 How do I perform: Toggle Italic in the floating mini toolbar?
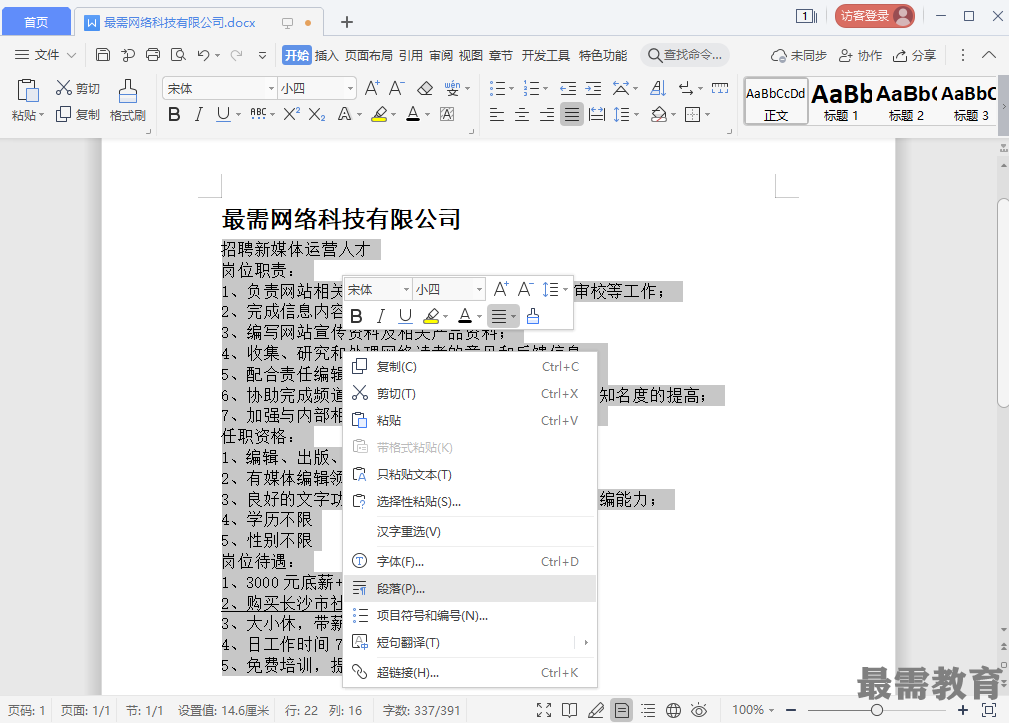[x=381, y=316]
